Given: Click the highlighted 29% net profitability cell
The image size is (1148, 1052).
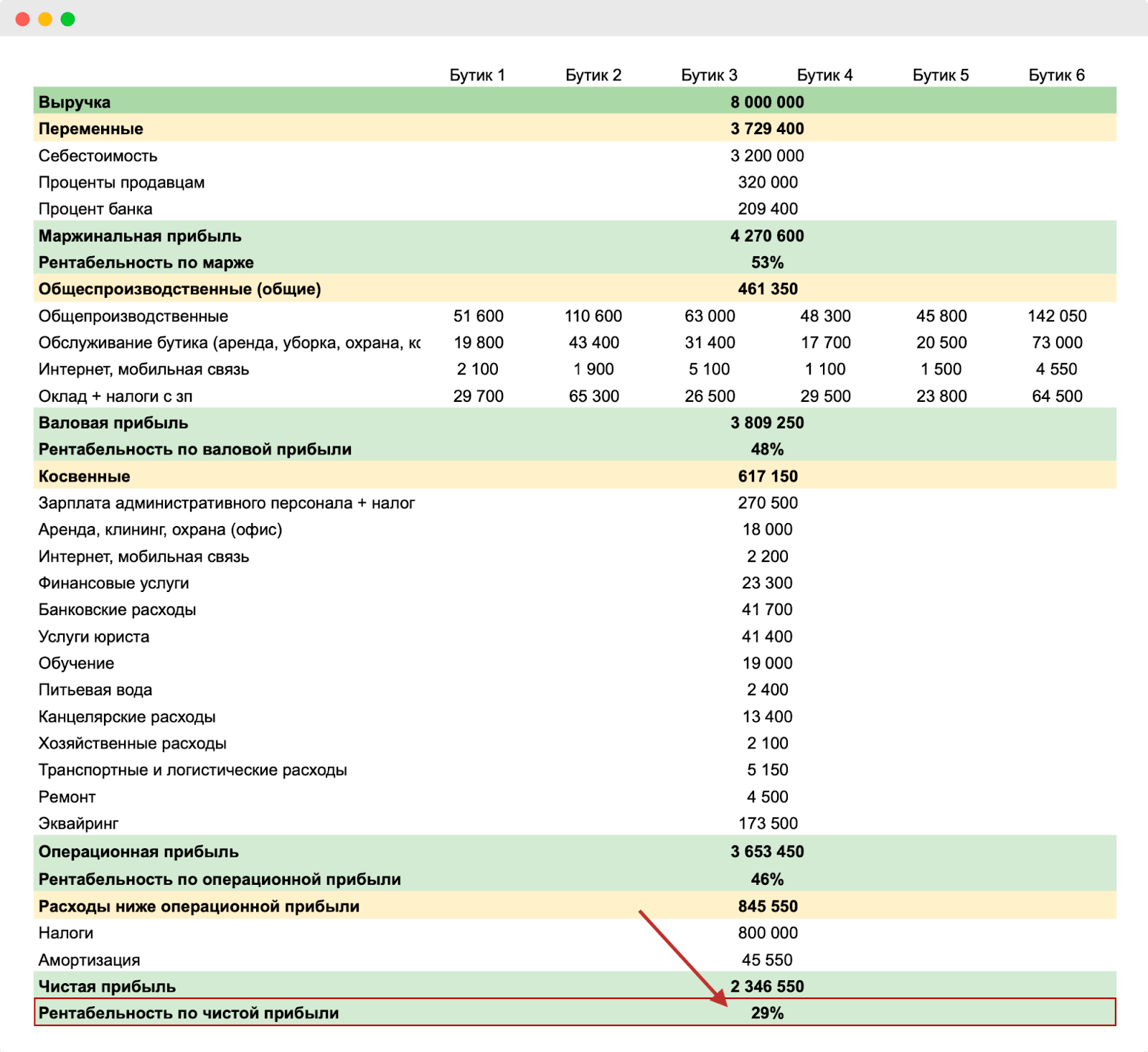Looking at the screenshot, I should pos(767,1013).
